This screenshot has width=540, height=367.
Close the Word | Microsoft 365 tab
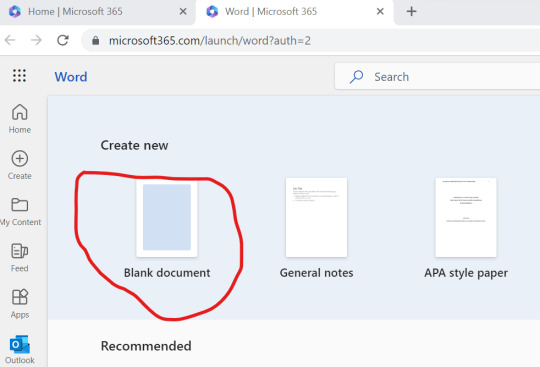[380, 12]
